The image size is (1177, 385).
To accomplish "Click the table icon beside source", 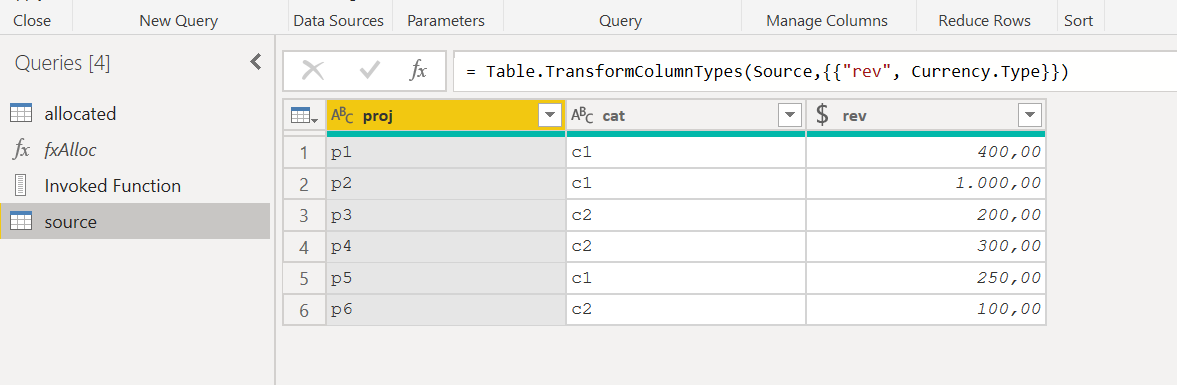I will (x=21, y=221).
